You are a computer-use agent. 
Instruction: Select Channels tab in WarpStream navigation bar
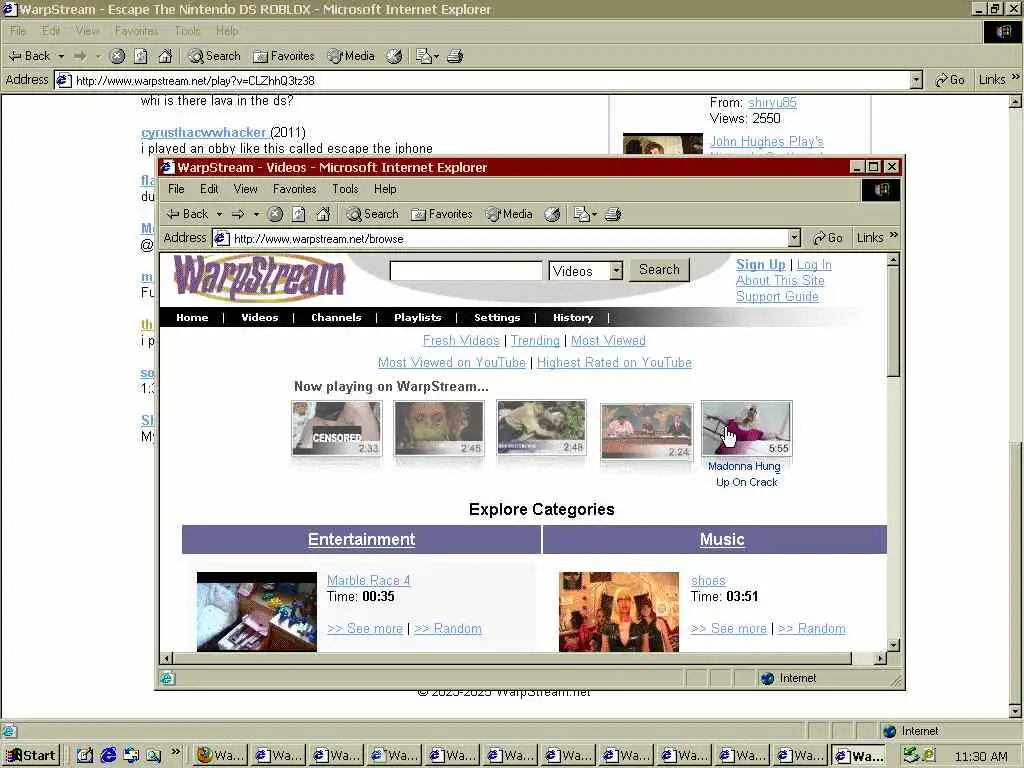click(336, 317)
